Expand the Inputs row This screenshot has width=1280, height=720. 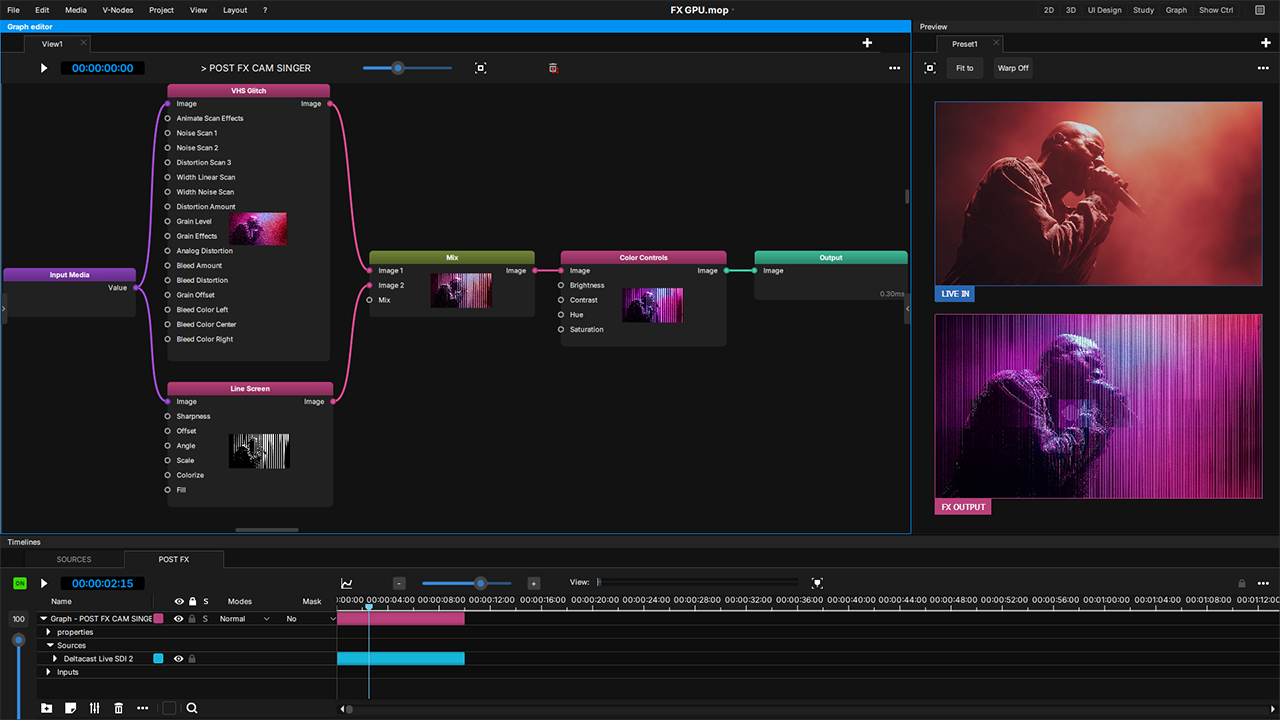(49, 672)
